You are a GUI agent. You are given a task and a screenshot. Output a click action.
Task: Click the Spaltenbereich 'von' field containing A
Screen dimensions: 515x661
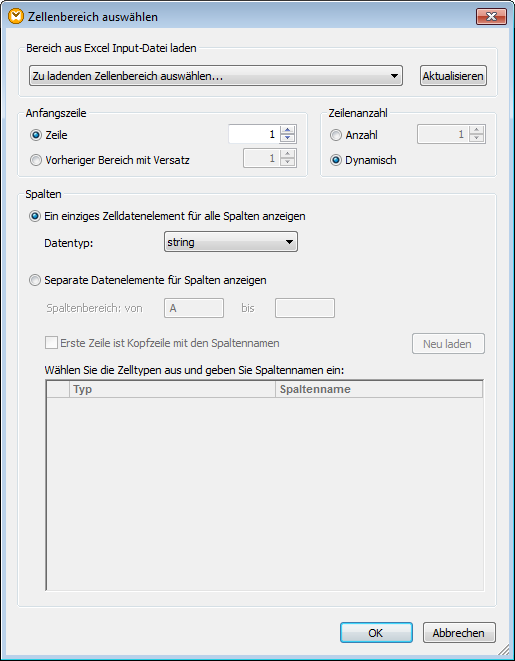click(194, 308)
